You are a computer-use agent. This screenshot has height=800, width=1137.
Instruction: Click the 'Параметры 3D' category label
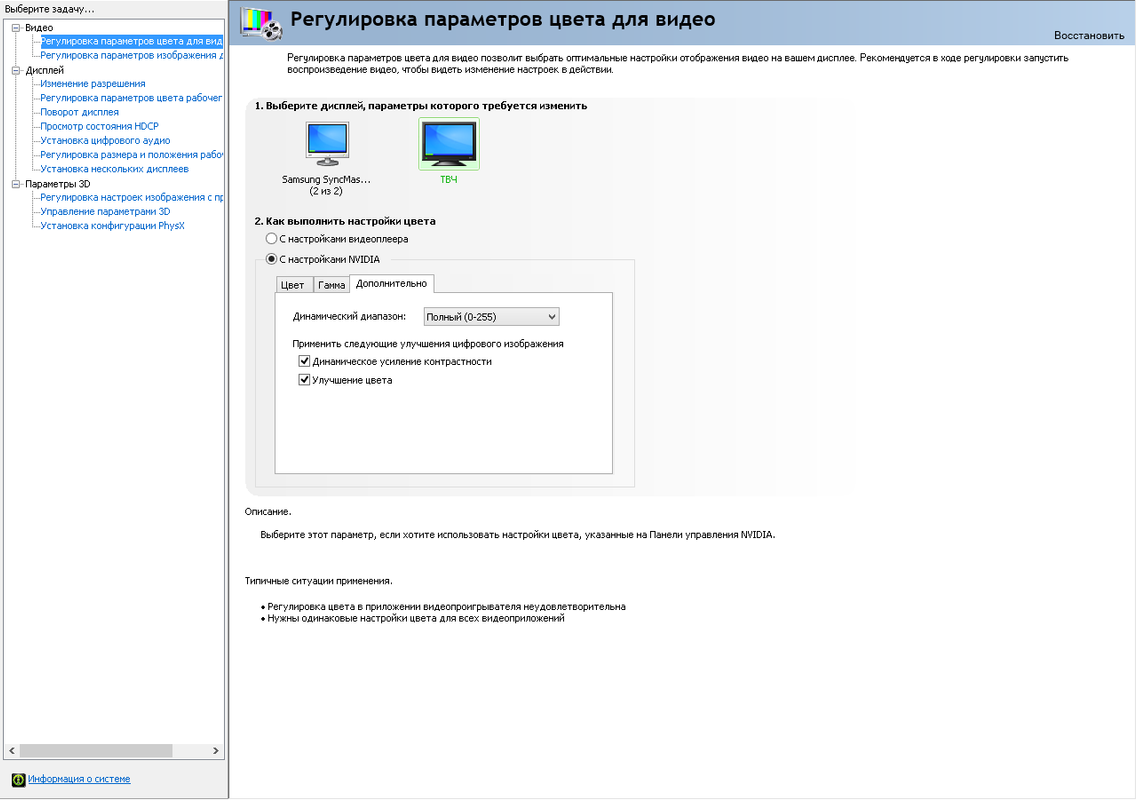tap(57, 184)
